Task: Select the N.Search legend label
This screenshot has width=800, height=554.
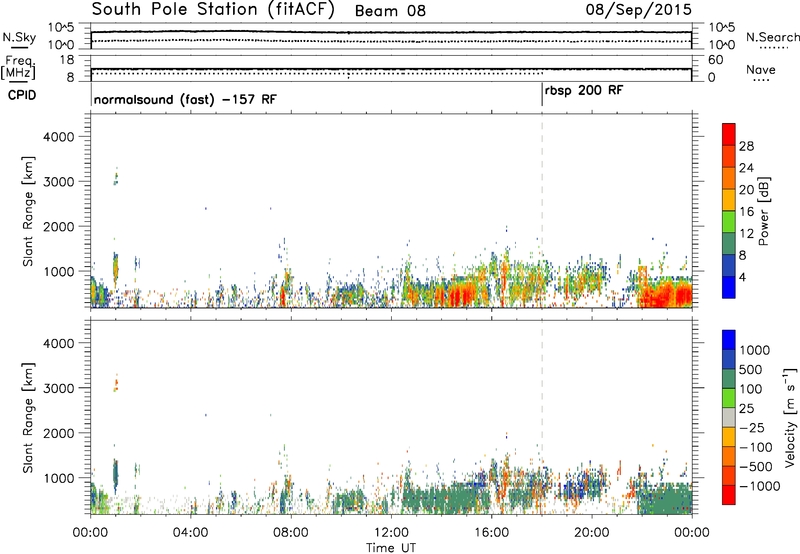Action: 772,37
